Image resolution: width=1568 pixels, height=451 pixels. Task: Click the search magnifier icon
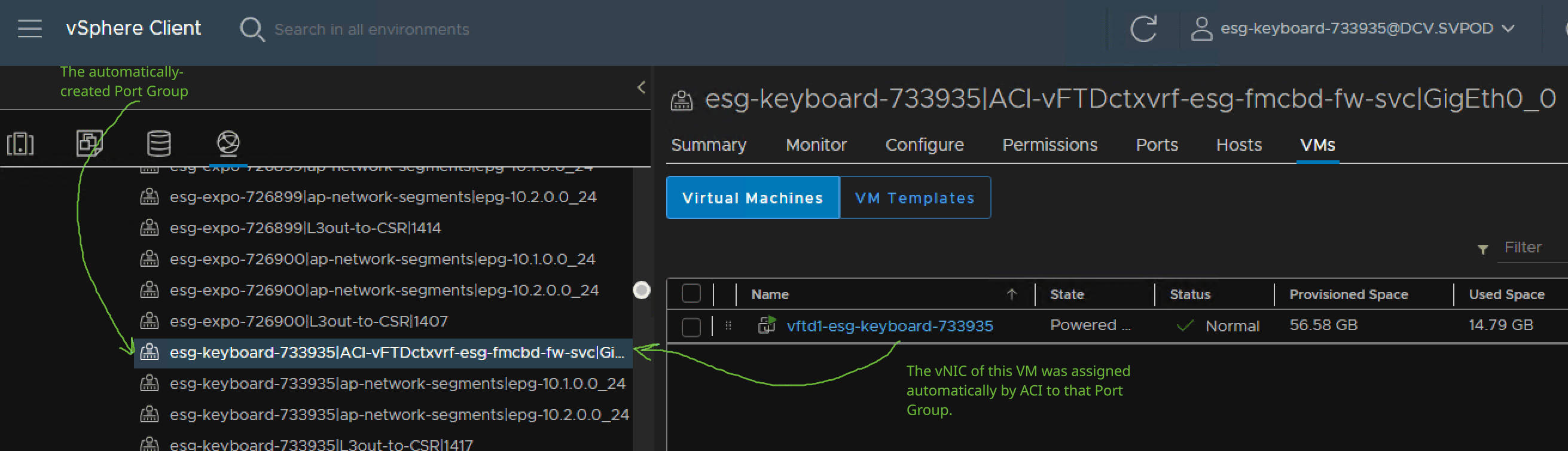pos(251,29)
